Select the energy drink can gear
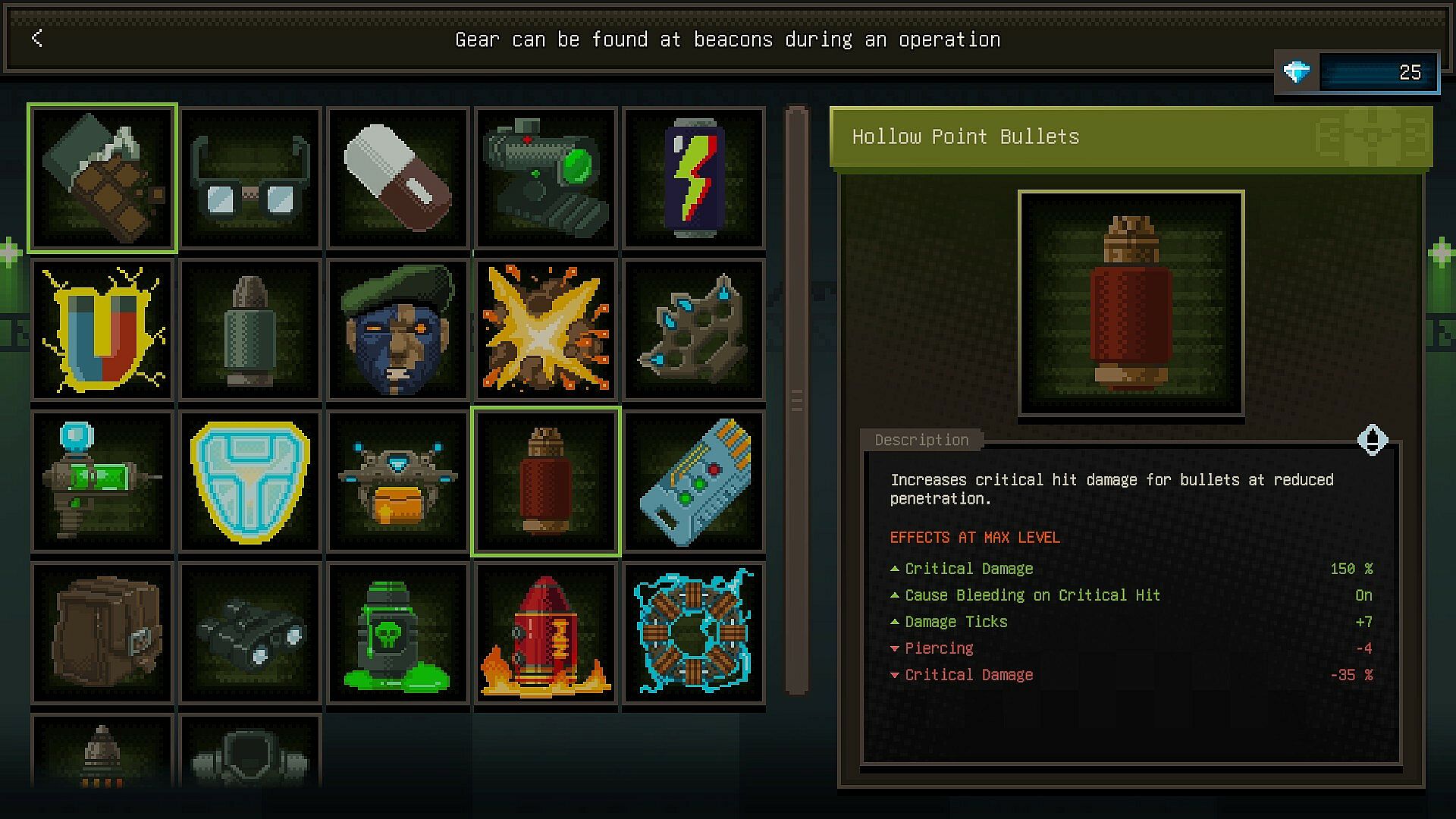The width and height of the screenshot is (1456, 819). tap(694, 178)
